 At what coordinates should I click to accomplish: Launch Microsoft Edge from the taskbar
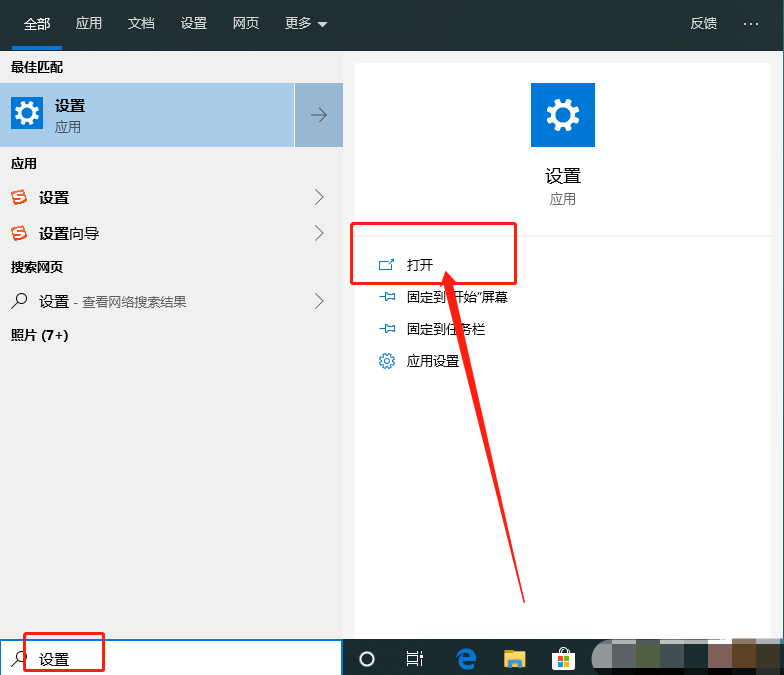coord(466,658)
